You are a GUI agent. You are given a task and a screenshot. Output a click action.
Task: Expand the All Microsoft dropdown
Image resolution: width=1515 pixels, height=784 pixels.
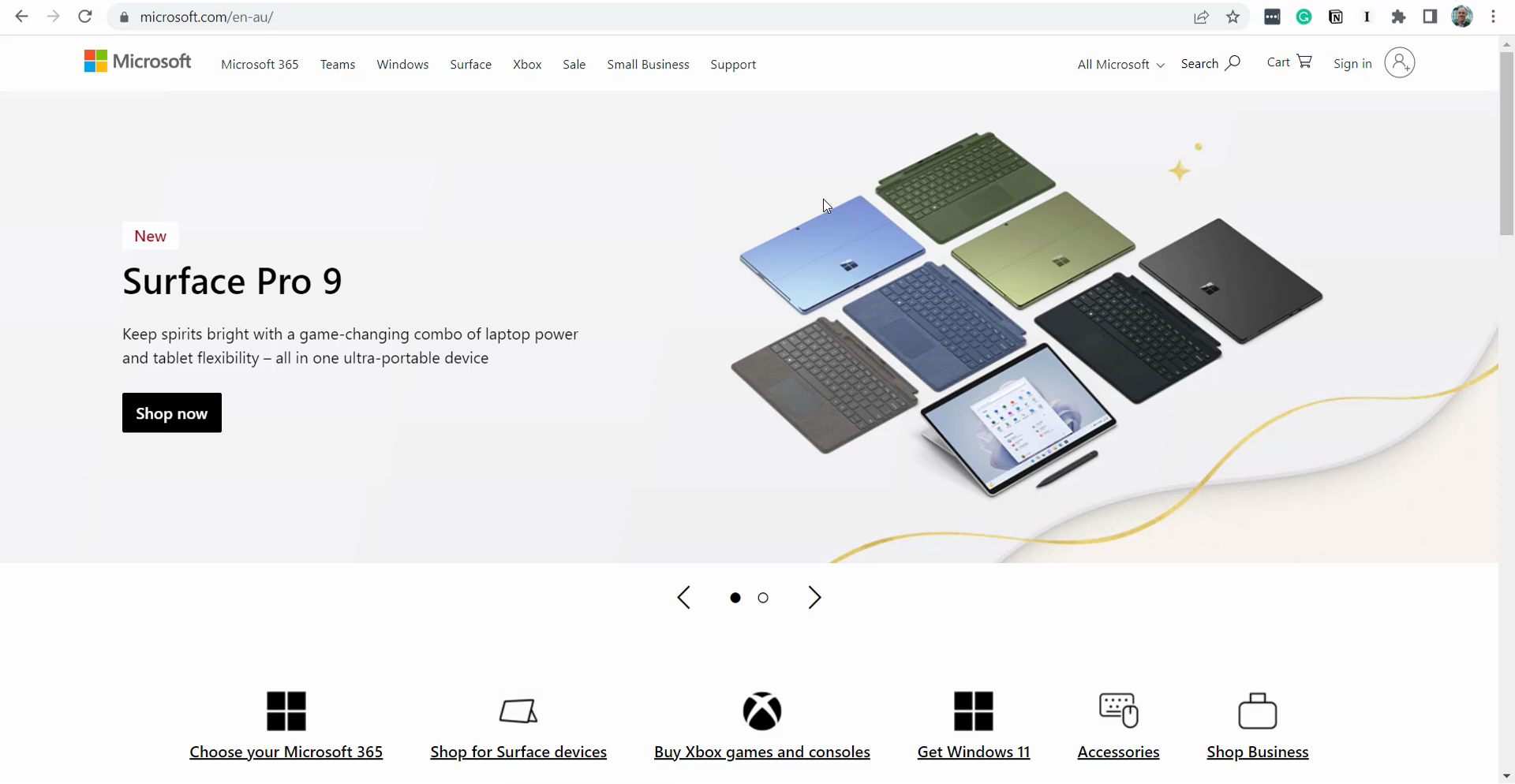[x=1120, y=65]
